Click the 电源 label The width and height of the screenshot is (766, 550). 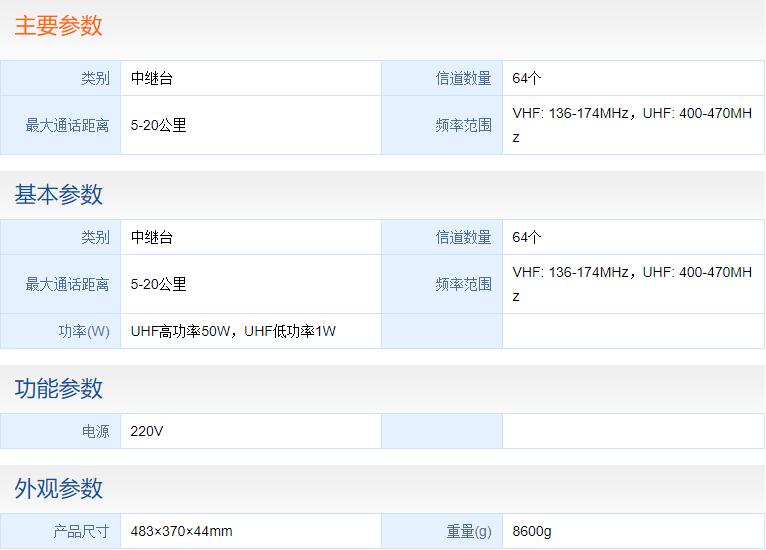click(x=95, y=432)
